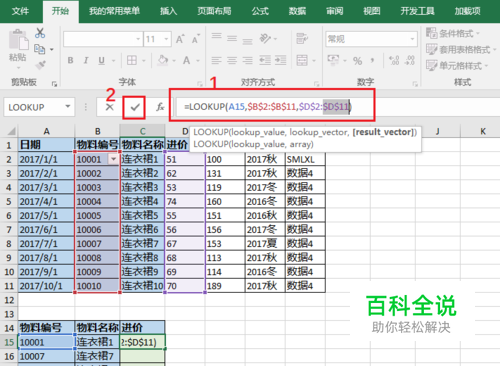Open the font name dropdown
500x366 pixels.
[x=138, y=39]
